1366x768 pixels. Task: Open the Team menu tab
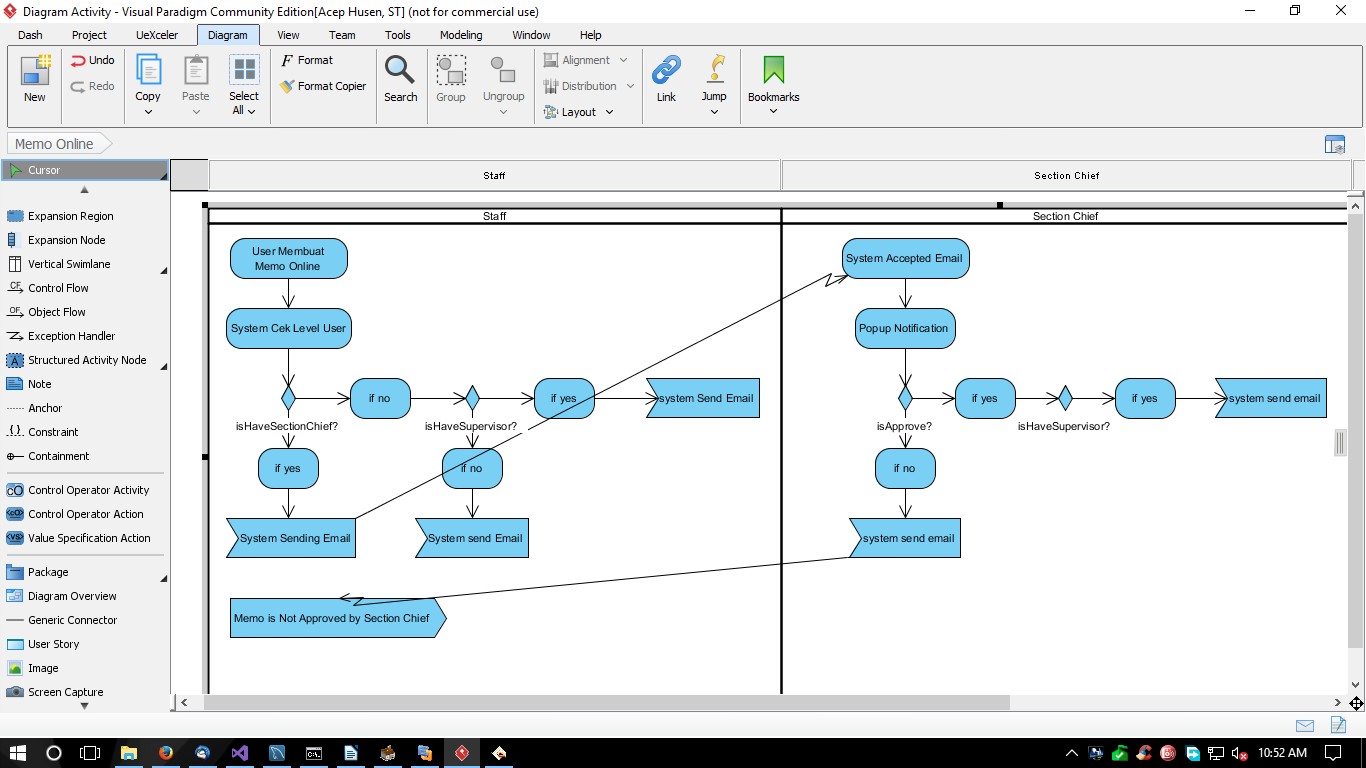342,35
